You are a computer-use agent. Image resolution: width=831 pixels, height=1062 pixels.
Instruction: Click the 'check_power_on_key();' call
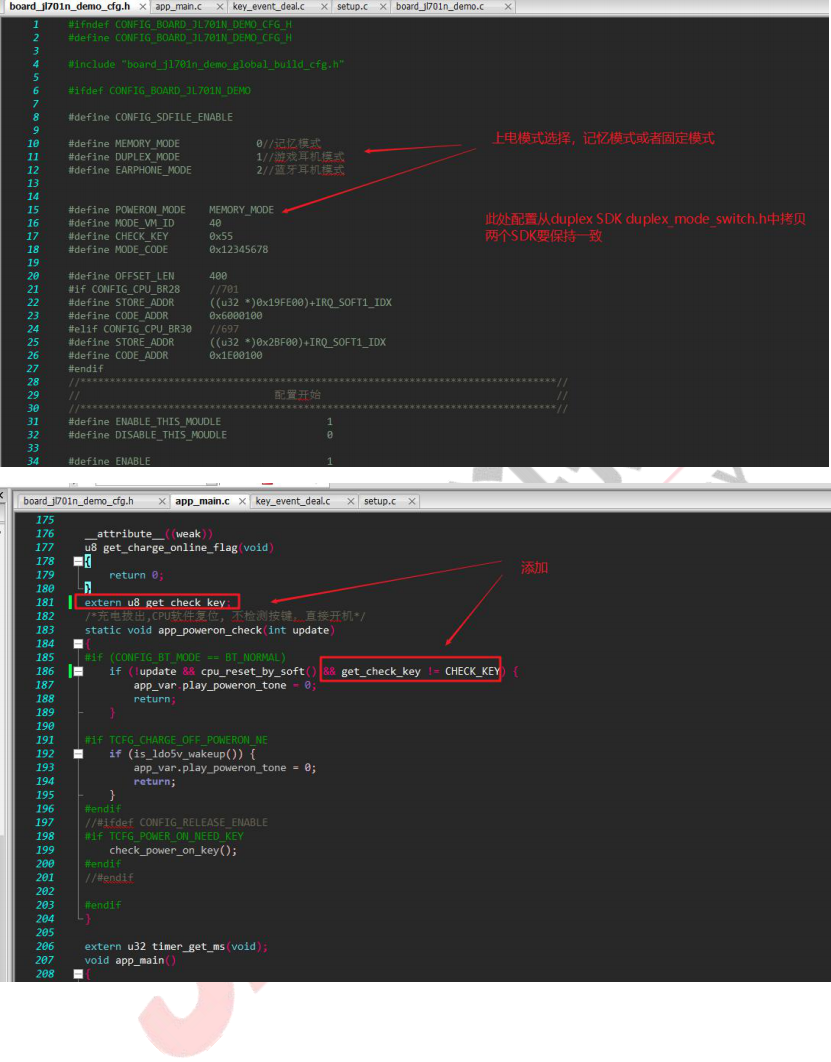point(173,850)
